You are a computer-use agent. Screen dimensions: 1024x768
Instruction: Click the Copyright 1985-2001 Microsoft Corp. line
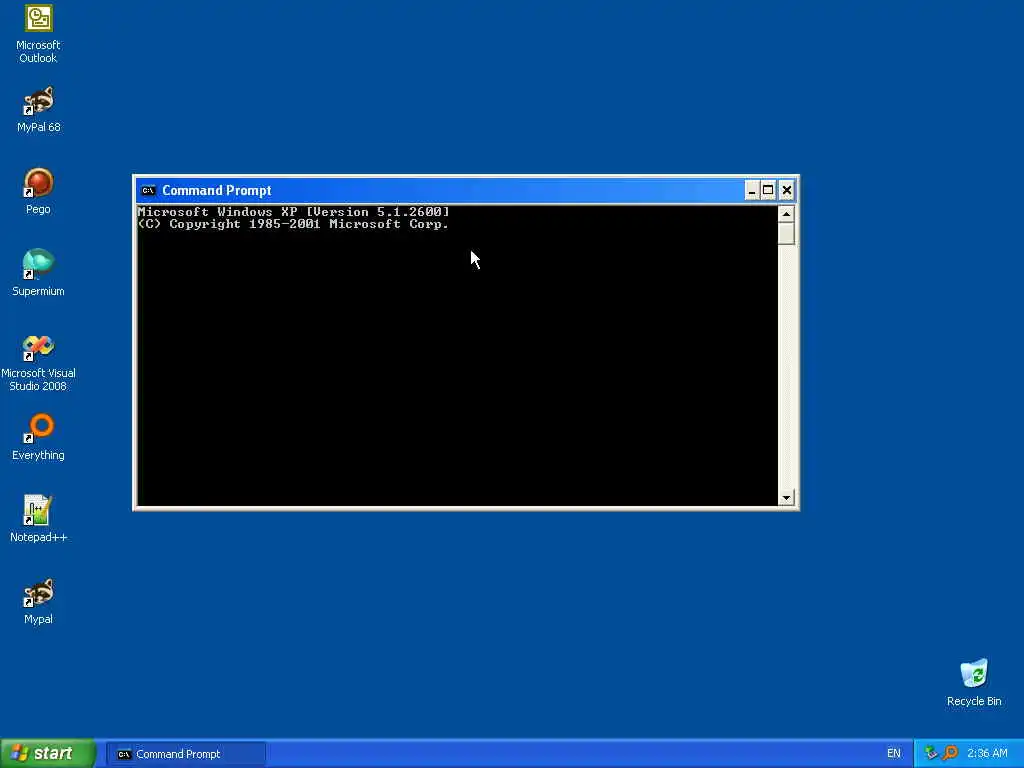click(293, 224)
